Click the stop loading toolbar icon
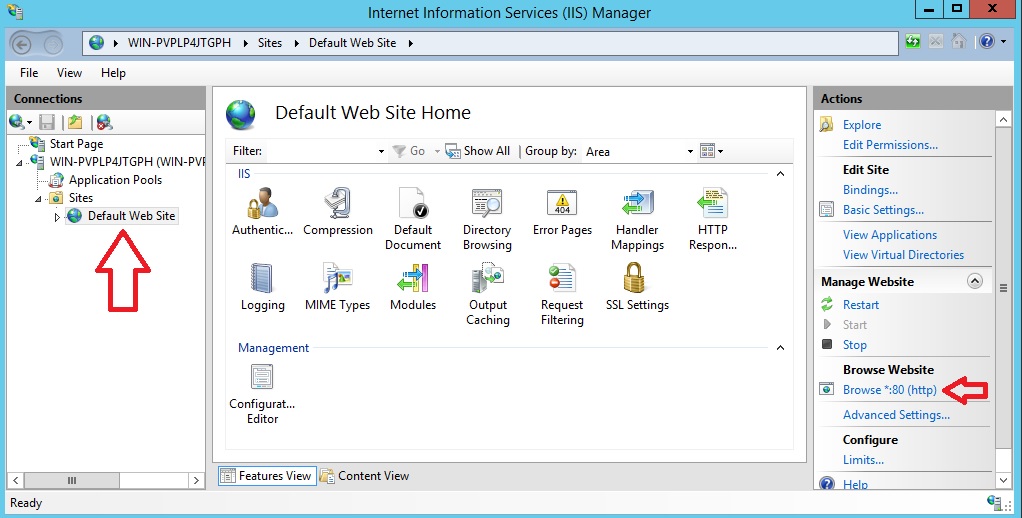Viewport: 1022px width, 518px height. (935, 42)
